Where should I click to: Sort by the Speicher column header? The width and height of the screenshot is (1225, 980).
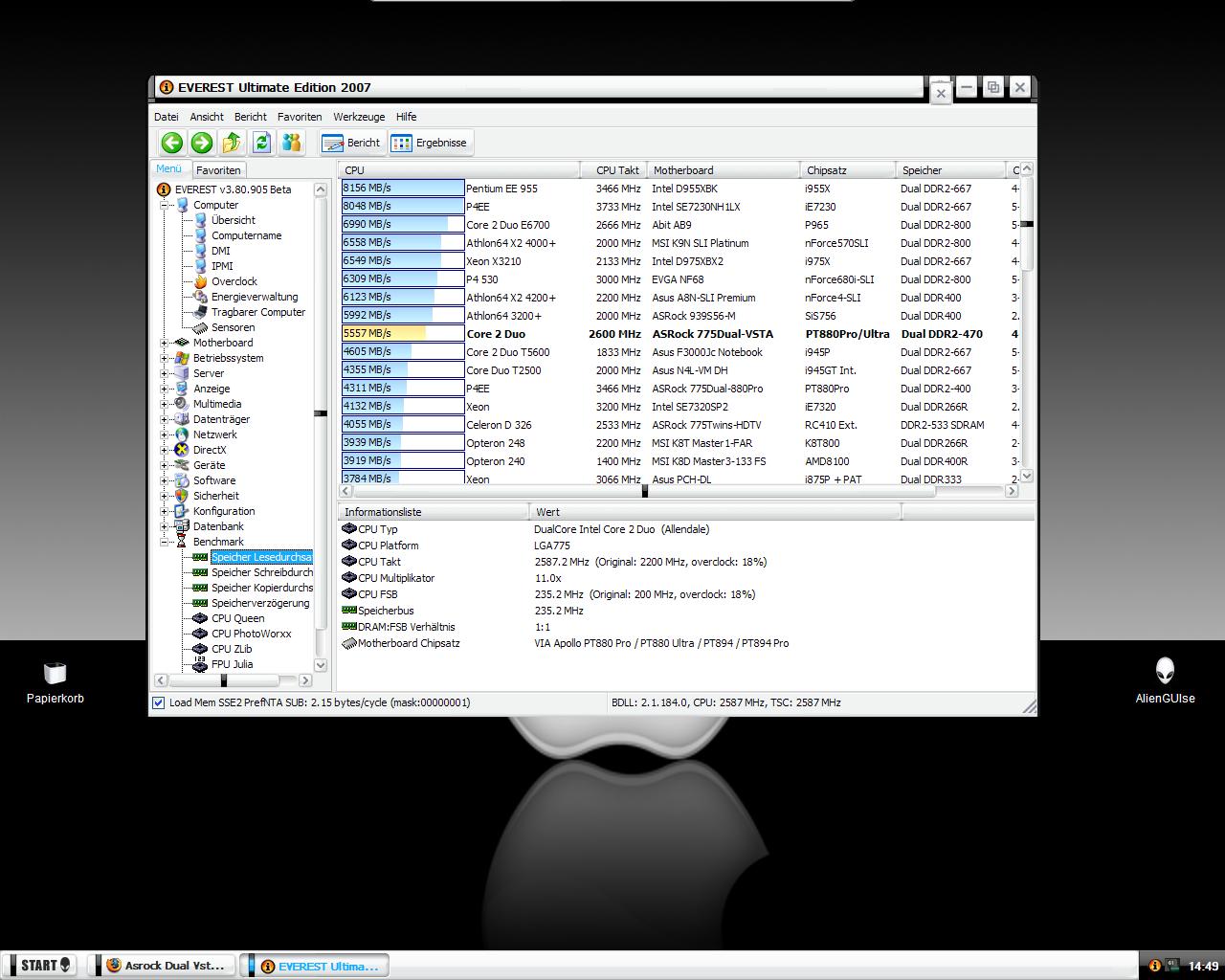coord(950,170)
